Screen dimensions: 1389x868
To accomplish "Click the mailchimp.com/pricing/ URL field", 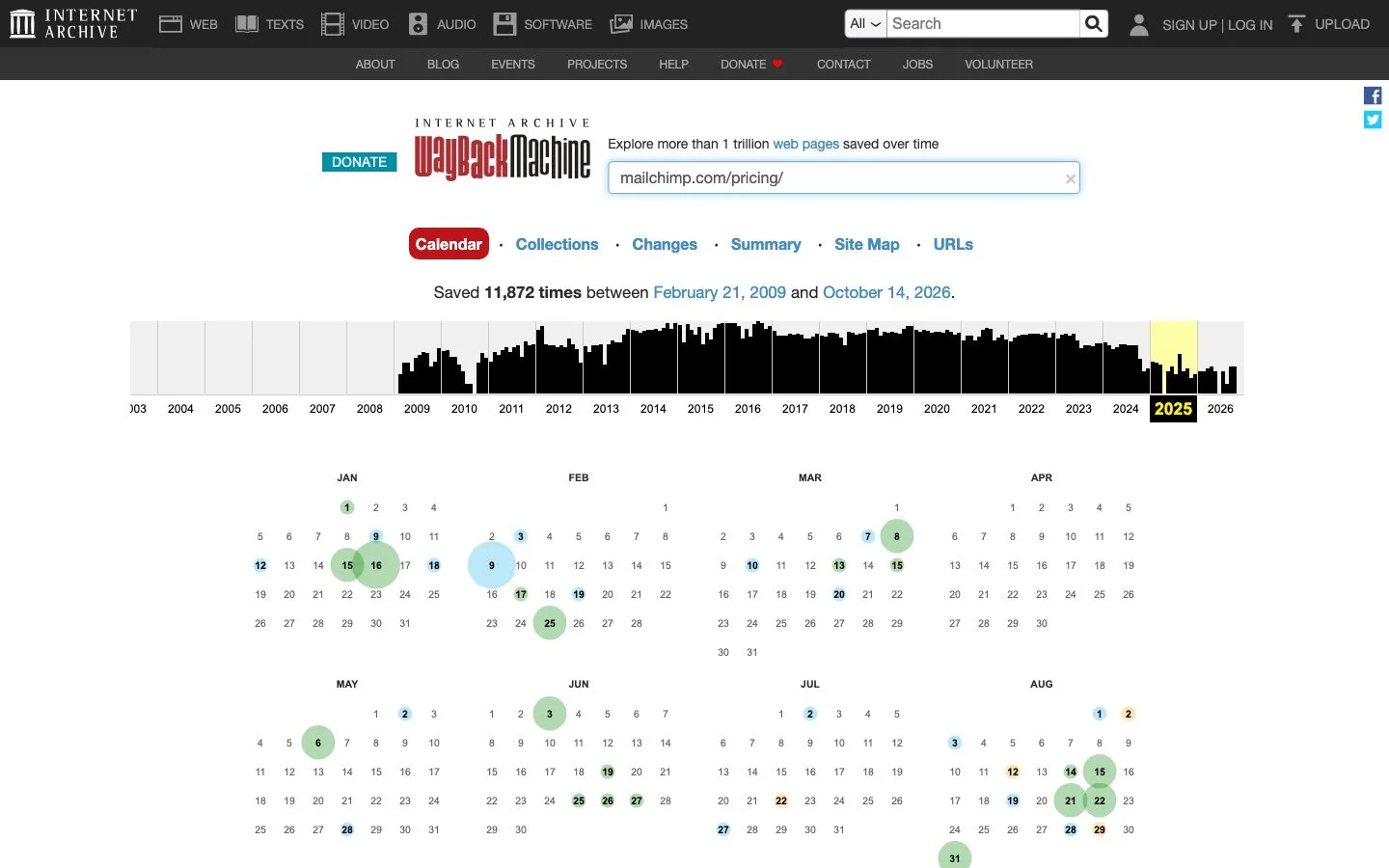I will tap(843, 178).
